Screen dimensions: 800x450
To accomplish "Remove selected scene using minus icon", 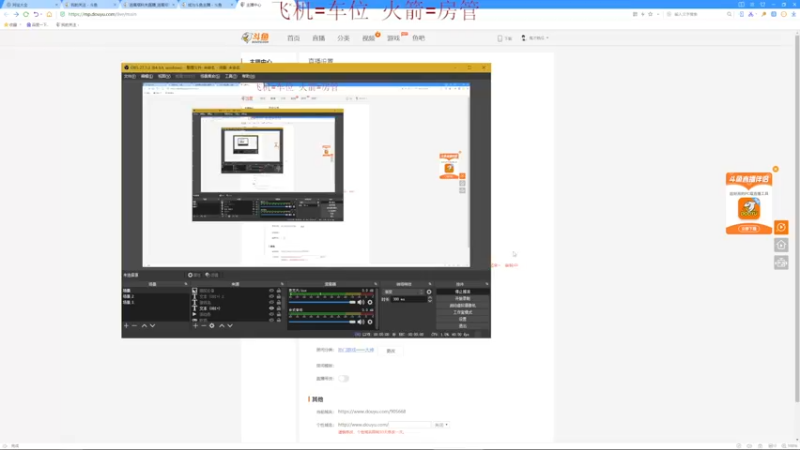I will [135, 326].
